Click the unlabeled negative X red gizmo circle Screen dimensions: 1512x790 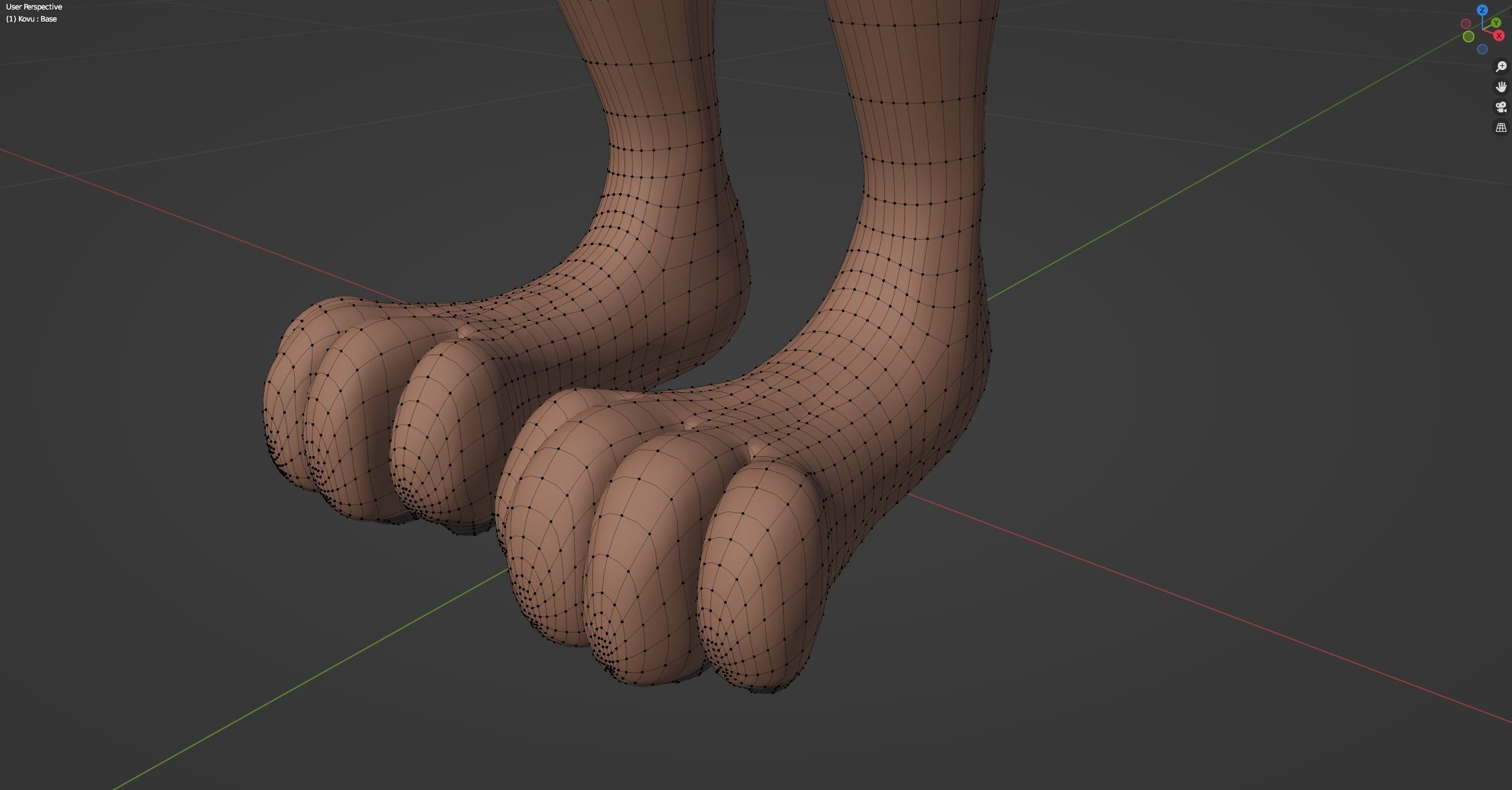(1466, 24)
